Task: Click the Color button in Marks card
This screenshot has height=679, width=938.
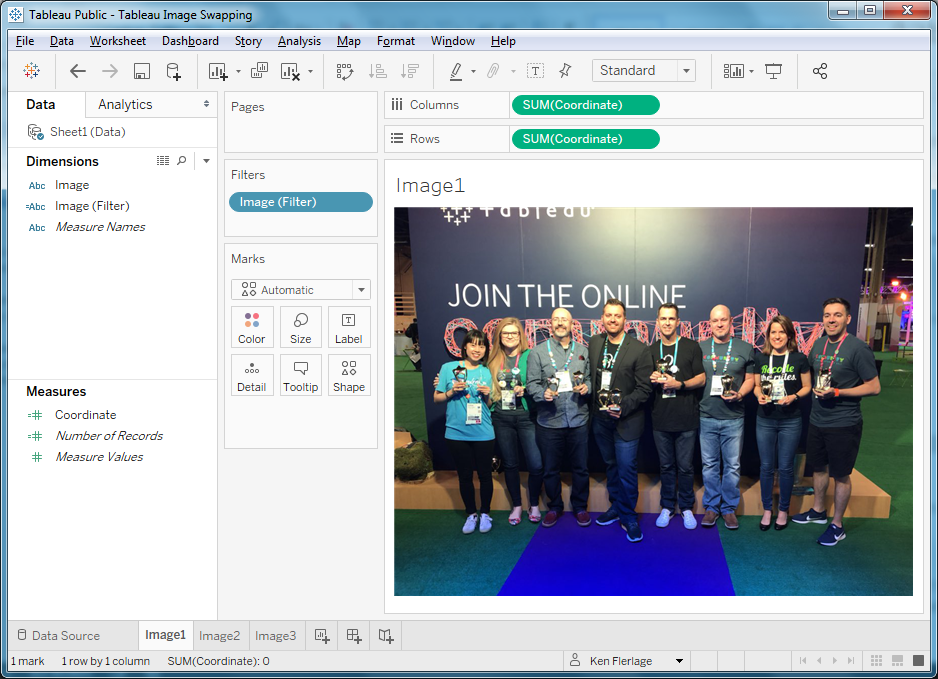Action: [252, 328]
